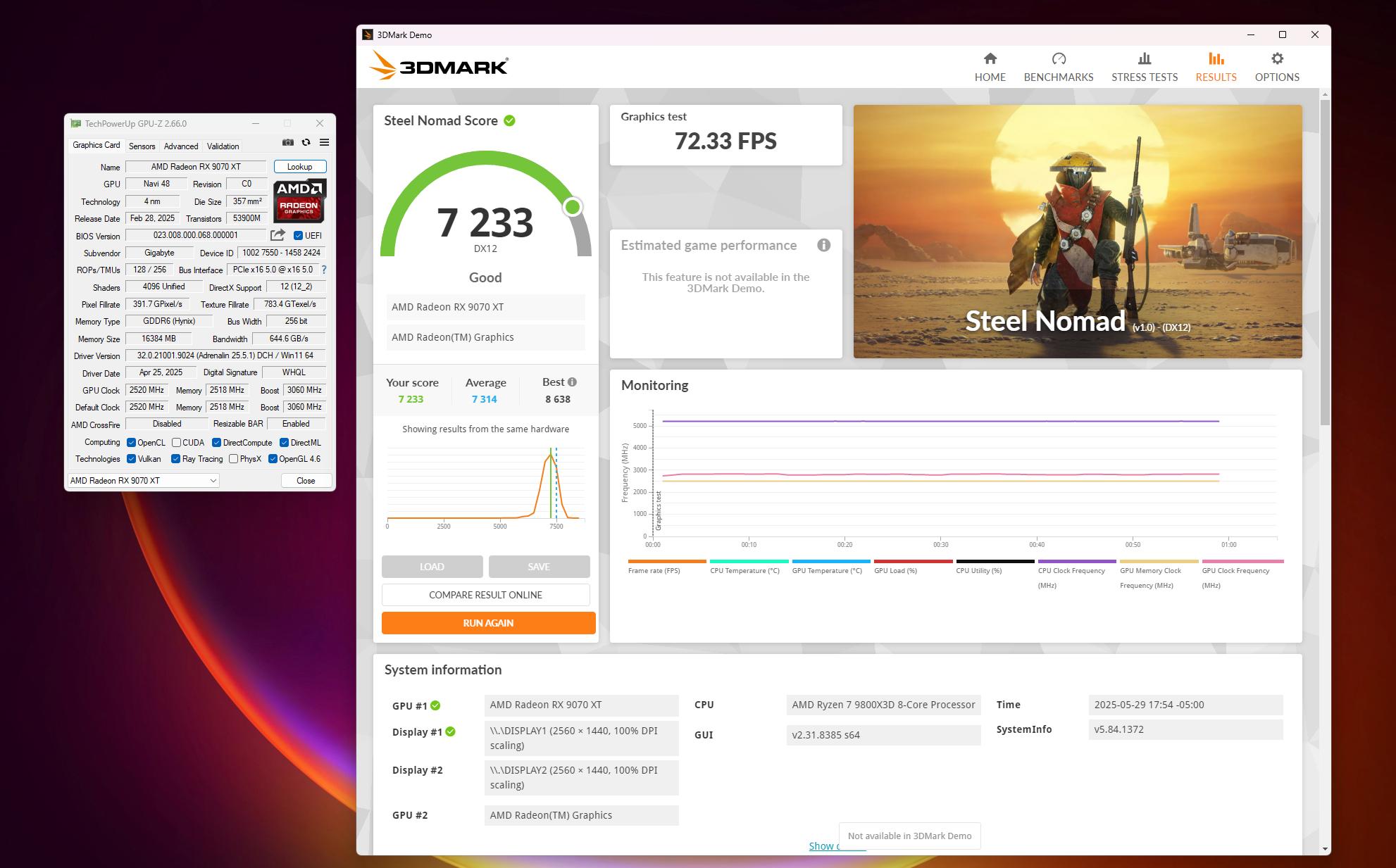The image size is (1396, 868).
Task: Toggle the Vulkan checkbox
Action: coord(131,459)
